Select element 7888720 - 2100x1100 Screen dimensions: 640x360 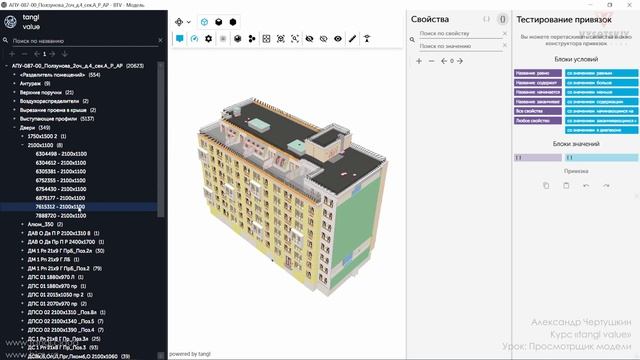(61, 216)
